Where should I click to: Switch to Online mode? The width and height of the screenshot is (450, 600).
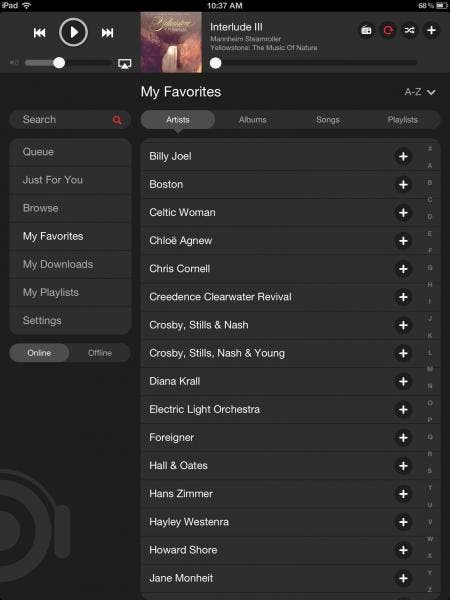tap(39, 353)
